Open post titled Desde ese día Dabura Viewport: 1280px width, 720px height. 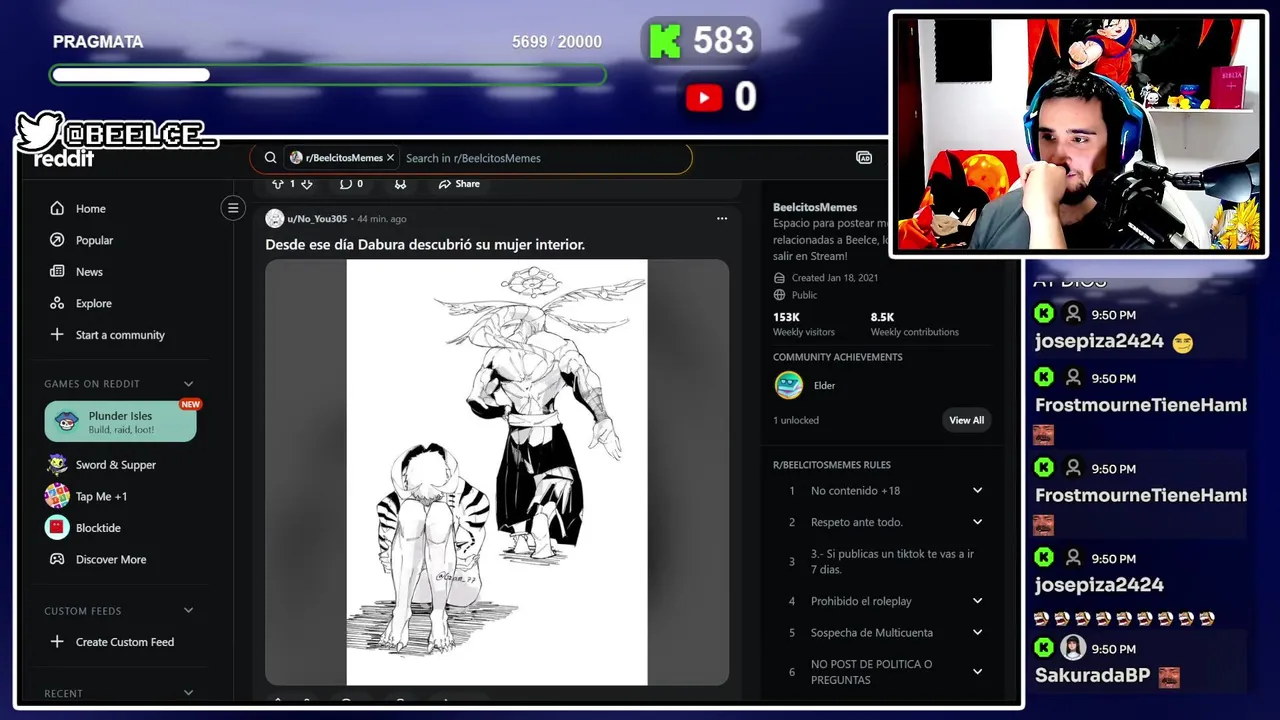pos(425,244)
